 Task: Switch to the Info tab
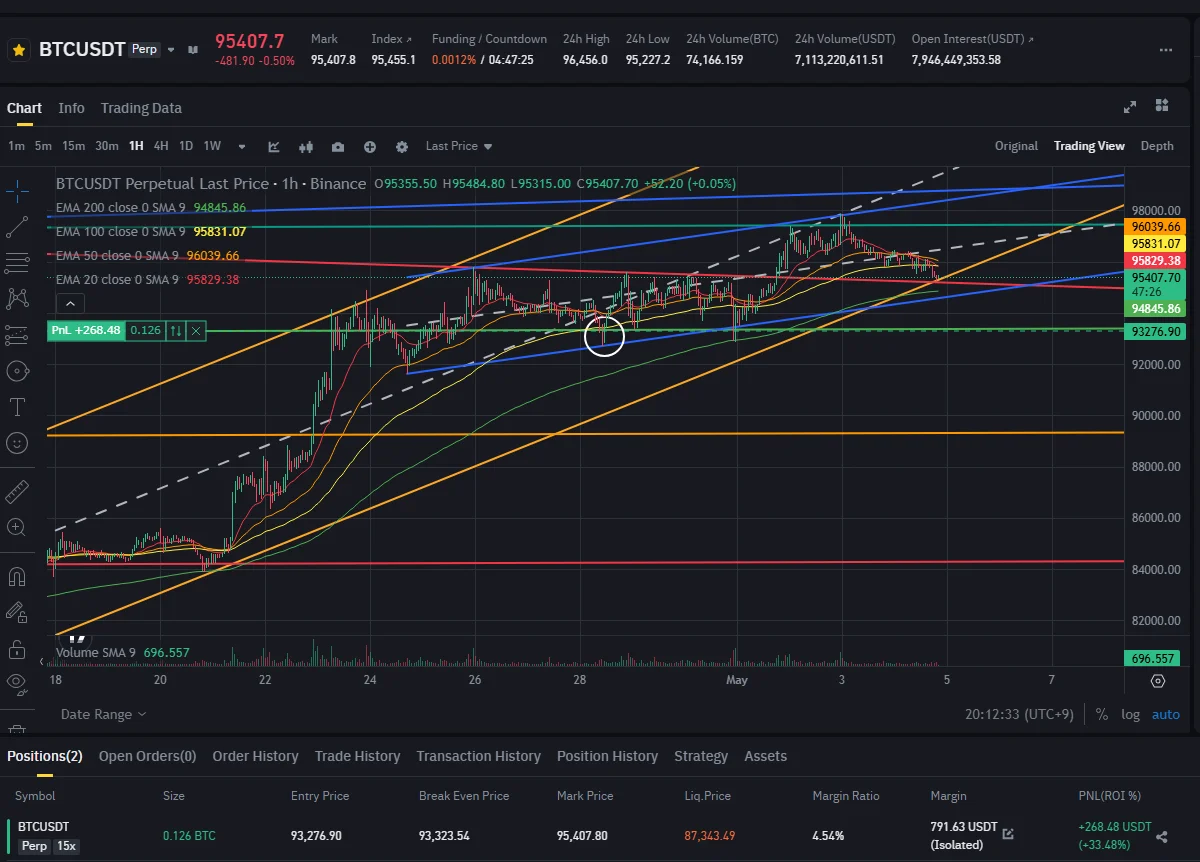(x=71, y=108)
